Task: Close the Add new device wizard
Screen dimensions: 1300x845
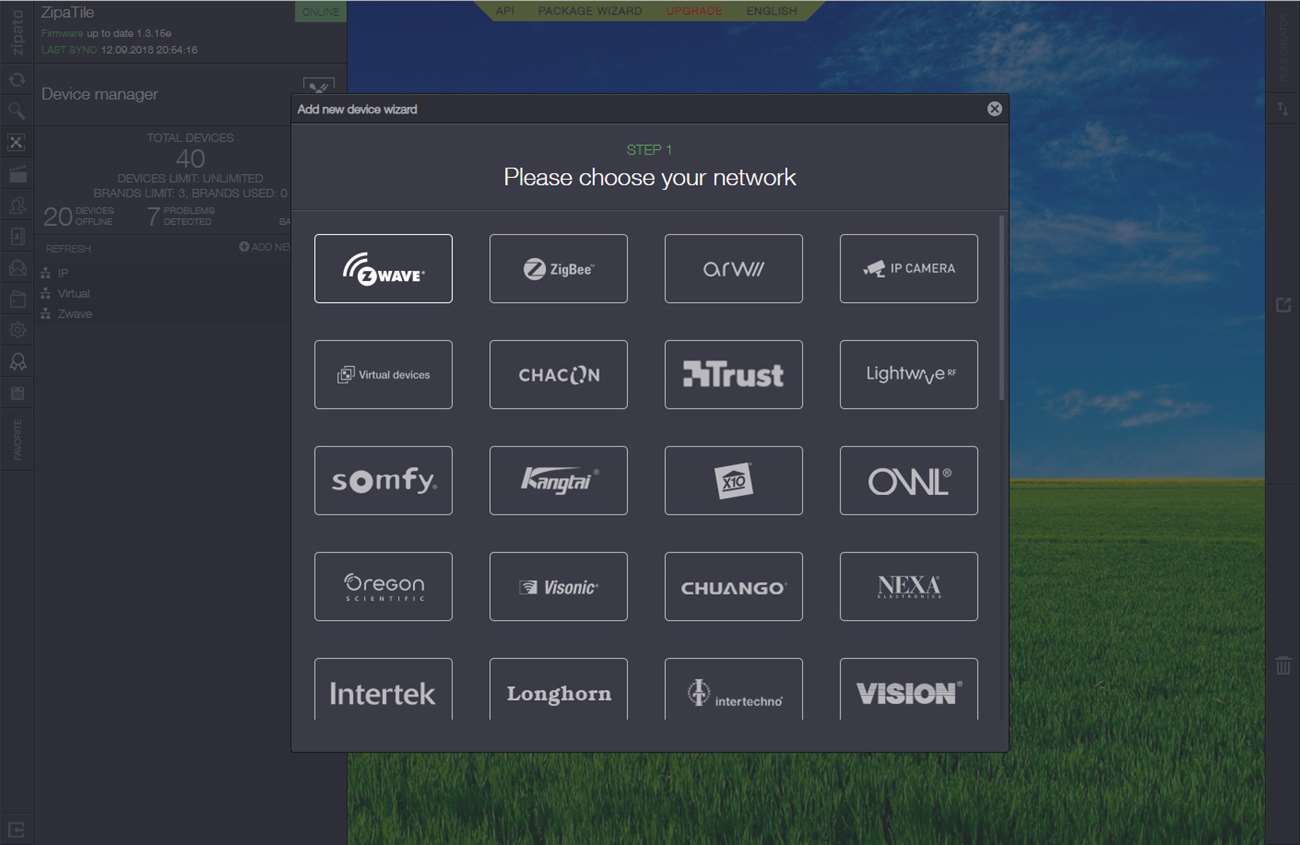Action: [x=994, y=109]
